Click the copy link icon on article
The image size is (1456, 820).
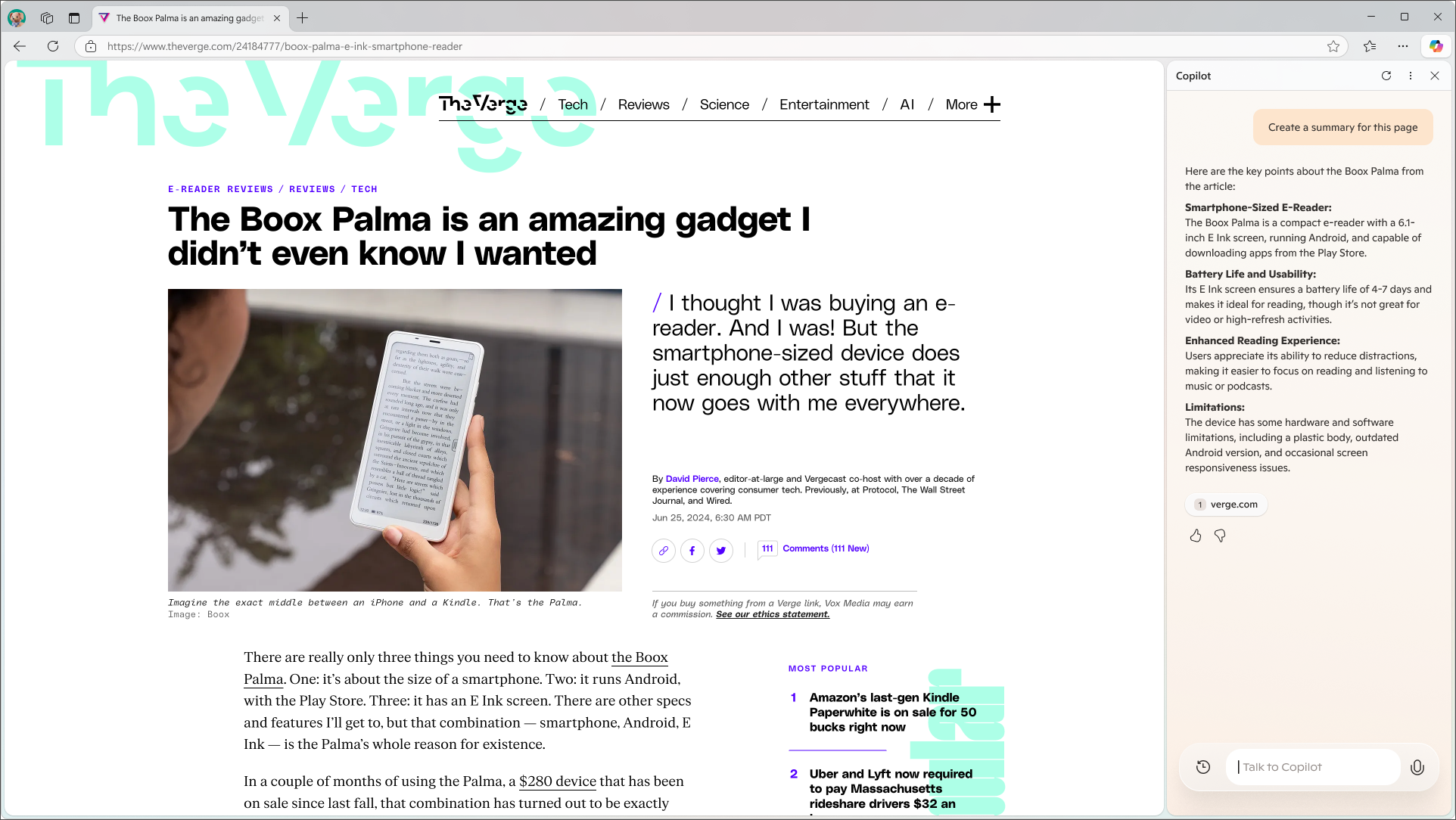pyautogui.click(x=663, y=550)
